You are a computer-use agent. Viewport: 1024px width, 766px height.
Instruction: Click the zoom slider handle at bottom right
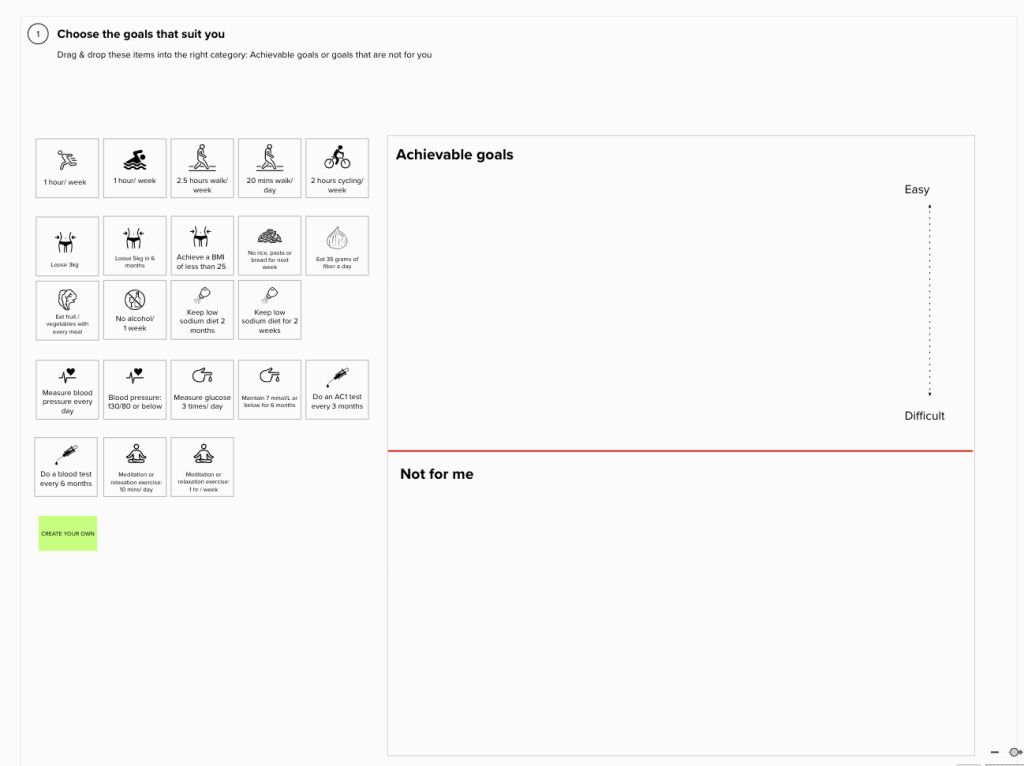tap(1015, 752)
